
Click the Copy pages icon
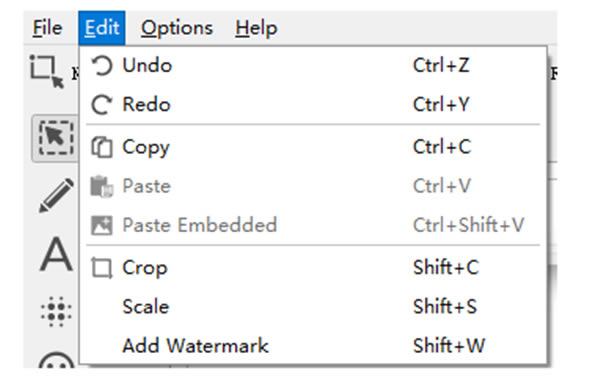coord(102,147)
